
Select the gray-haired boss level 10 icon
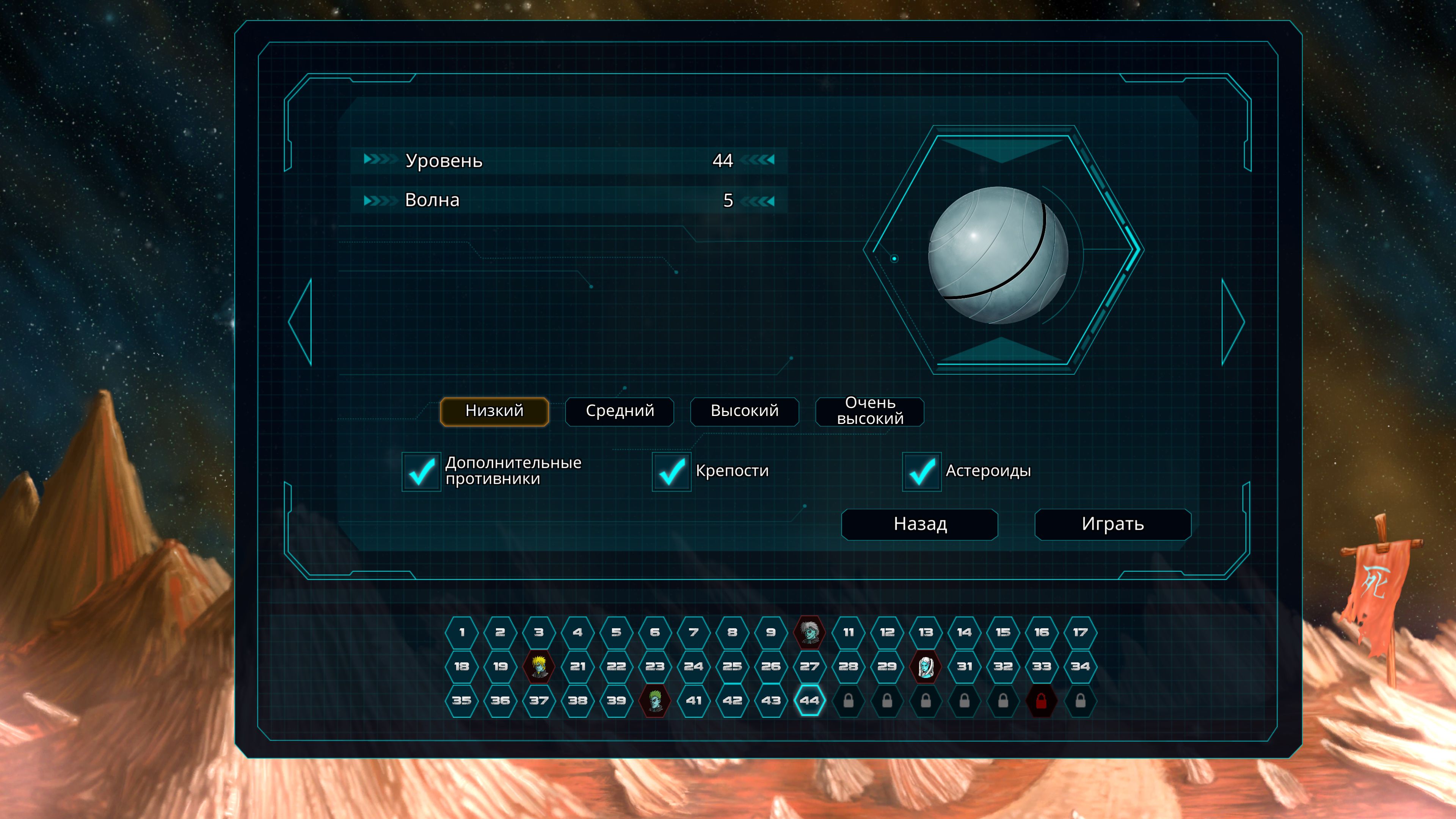tap(810, 632)
